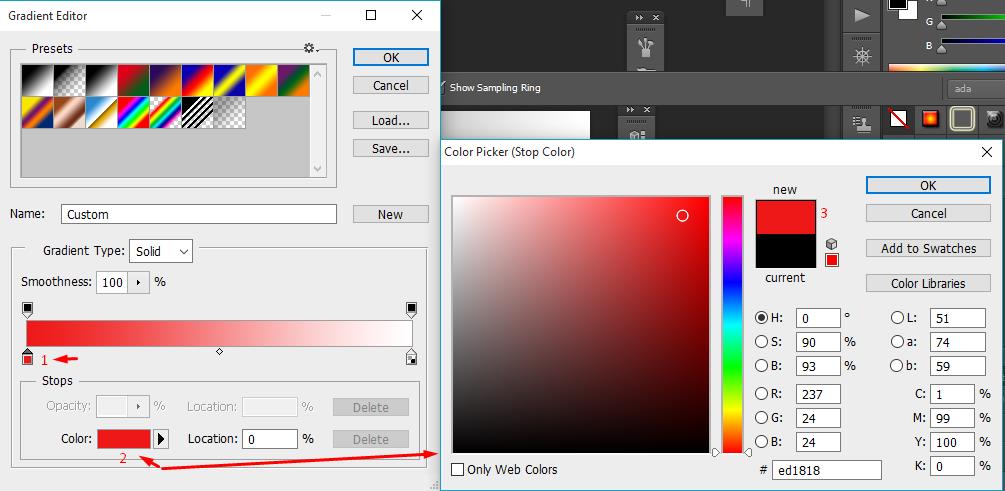Choose the chrome gradient preset
The height and width of the screenshot is (491, 1005).
pos(101,112)
